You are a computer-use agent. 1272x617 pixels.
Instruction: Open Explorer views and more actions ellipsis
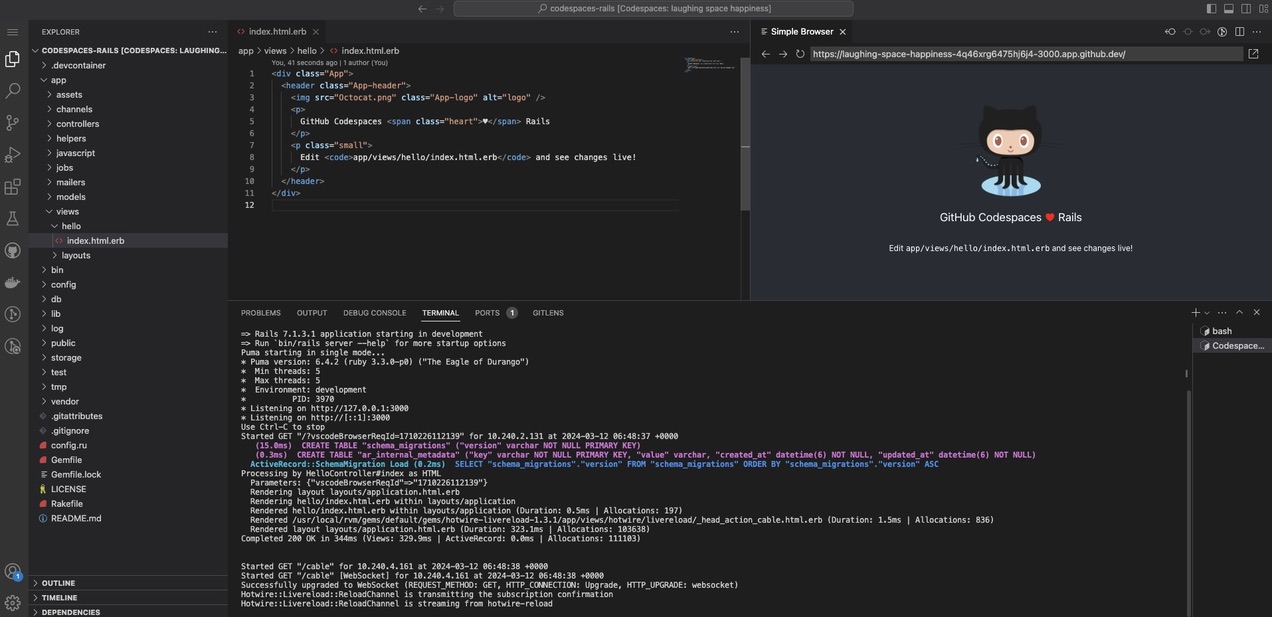[212, 32]
